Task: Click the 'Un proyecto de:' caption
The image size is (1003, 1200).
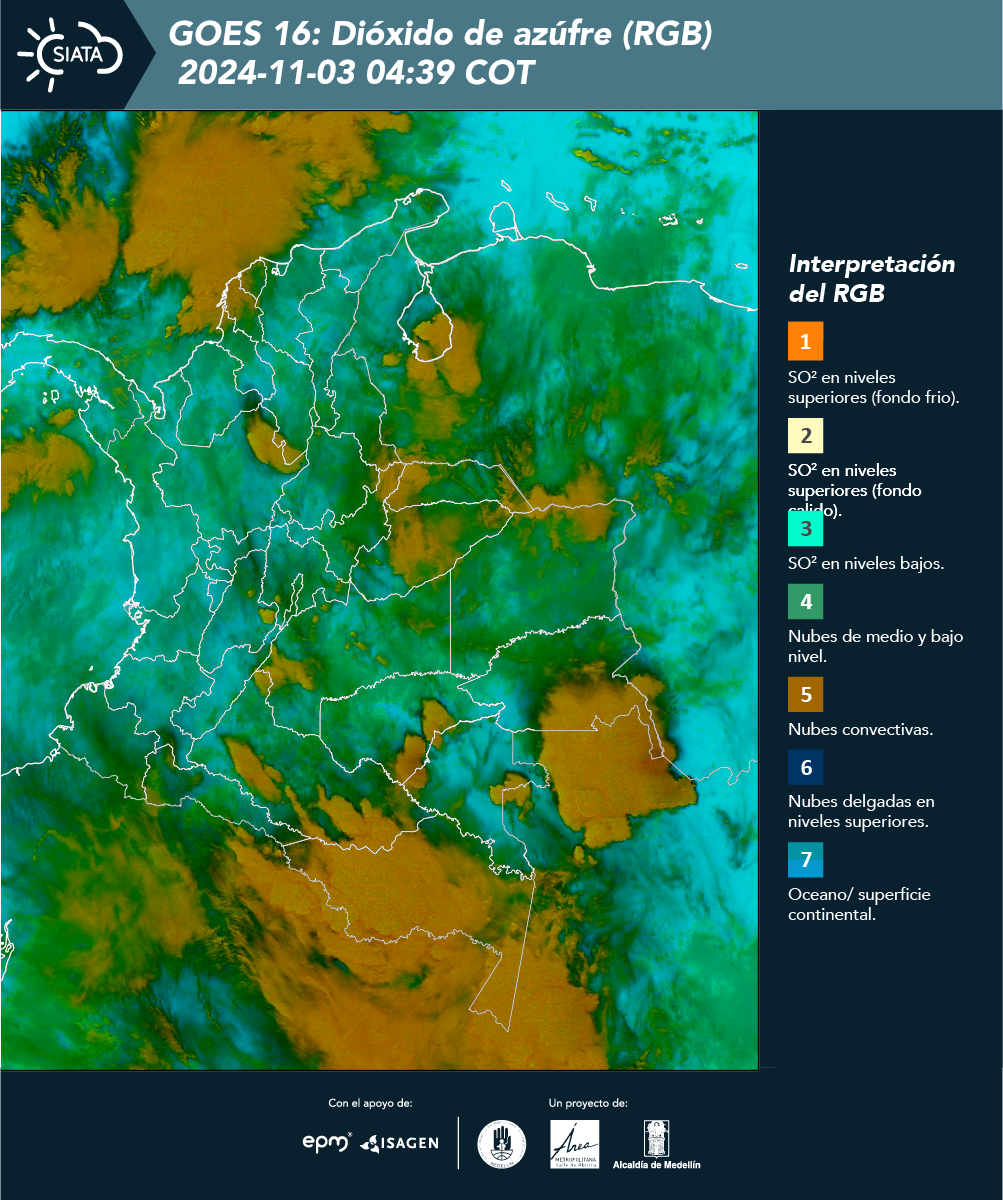Action: (588, 1103)
